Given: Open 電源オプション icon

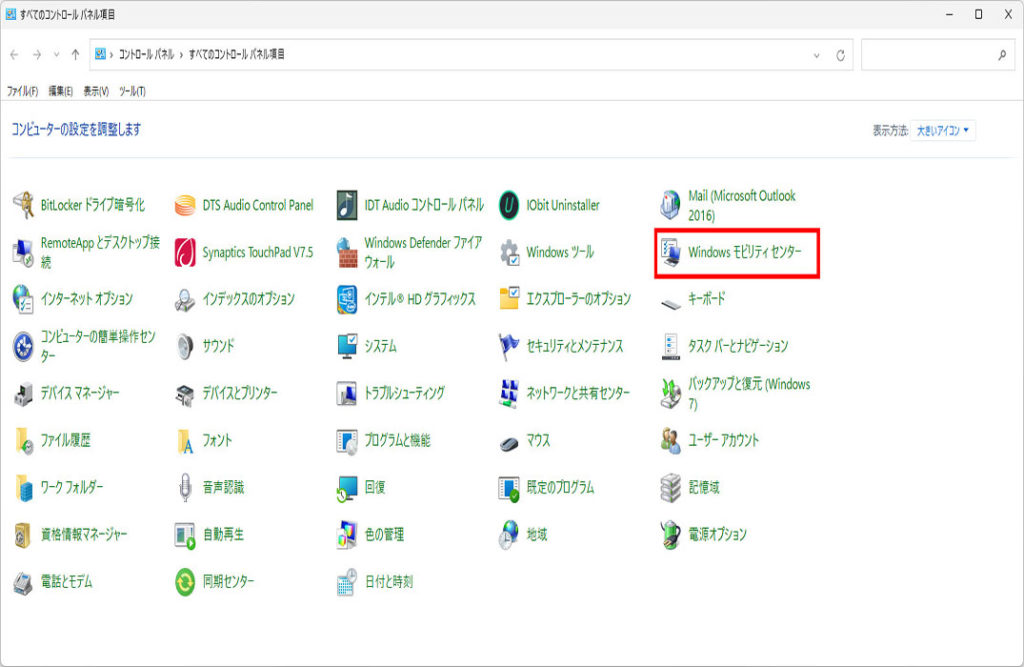Looking at the screenshot, I should [671, 535].
